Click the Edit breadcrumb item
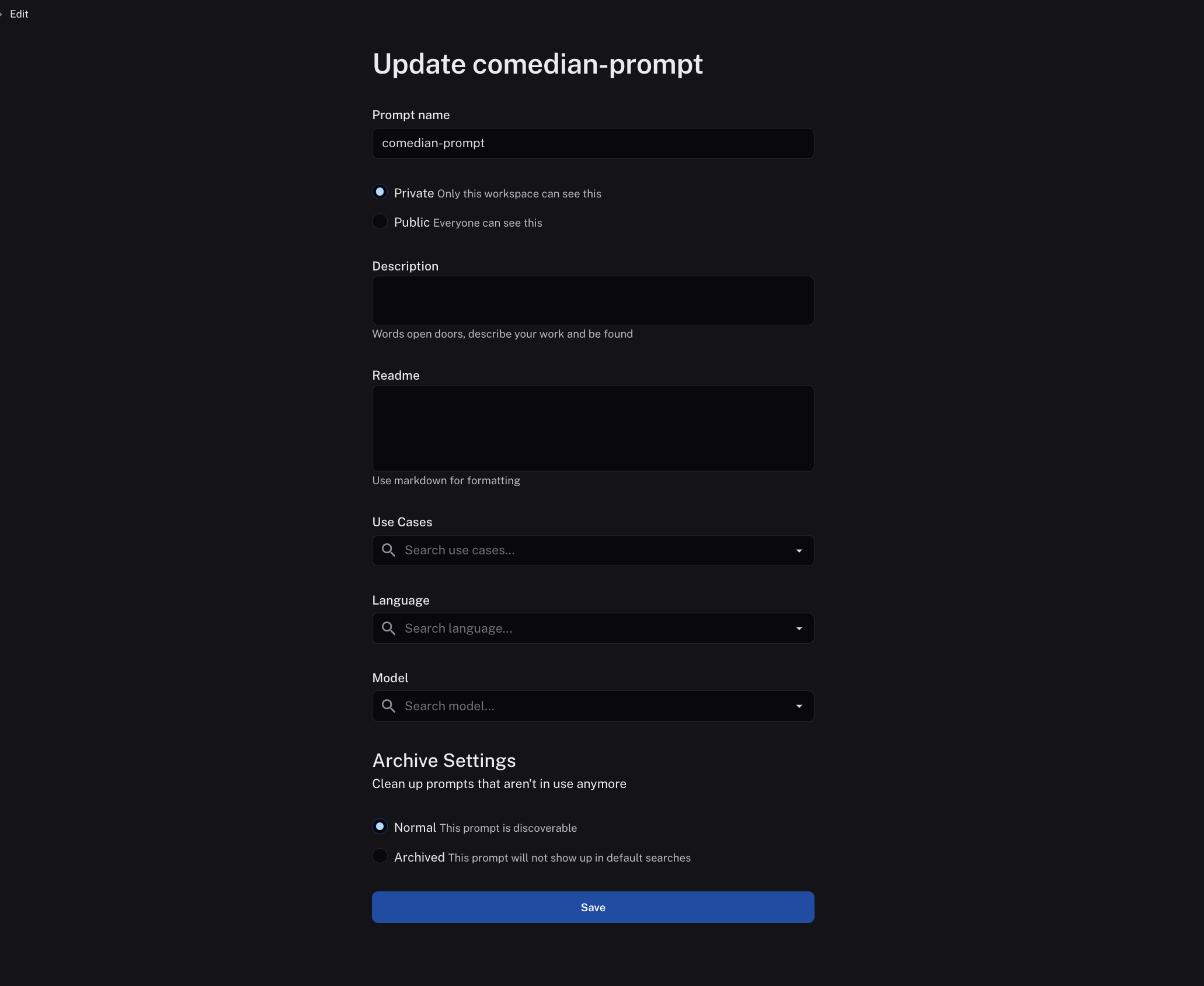Image resolution: width=1204 pixels, height=986 pixels. 19,14
